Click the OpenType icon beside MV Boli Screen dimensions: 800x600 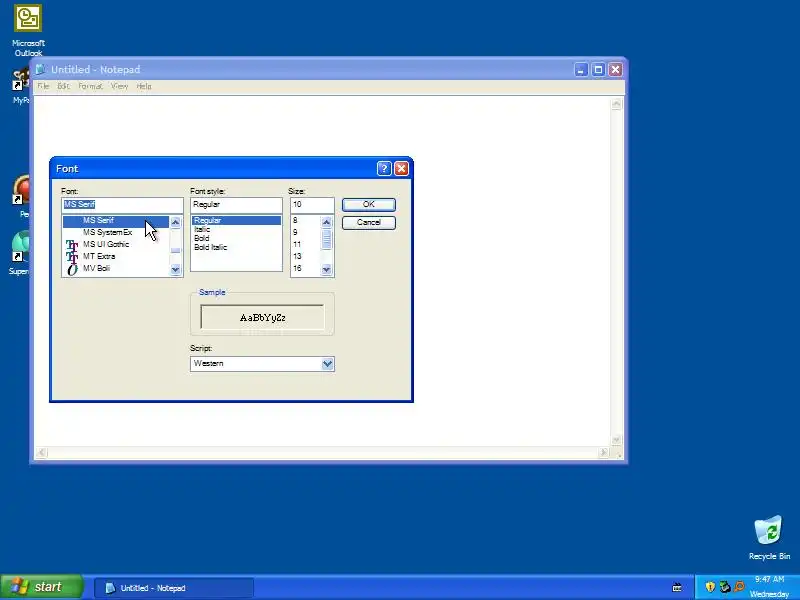coord(72,269)
